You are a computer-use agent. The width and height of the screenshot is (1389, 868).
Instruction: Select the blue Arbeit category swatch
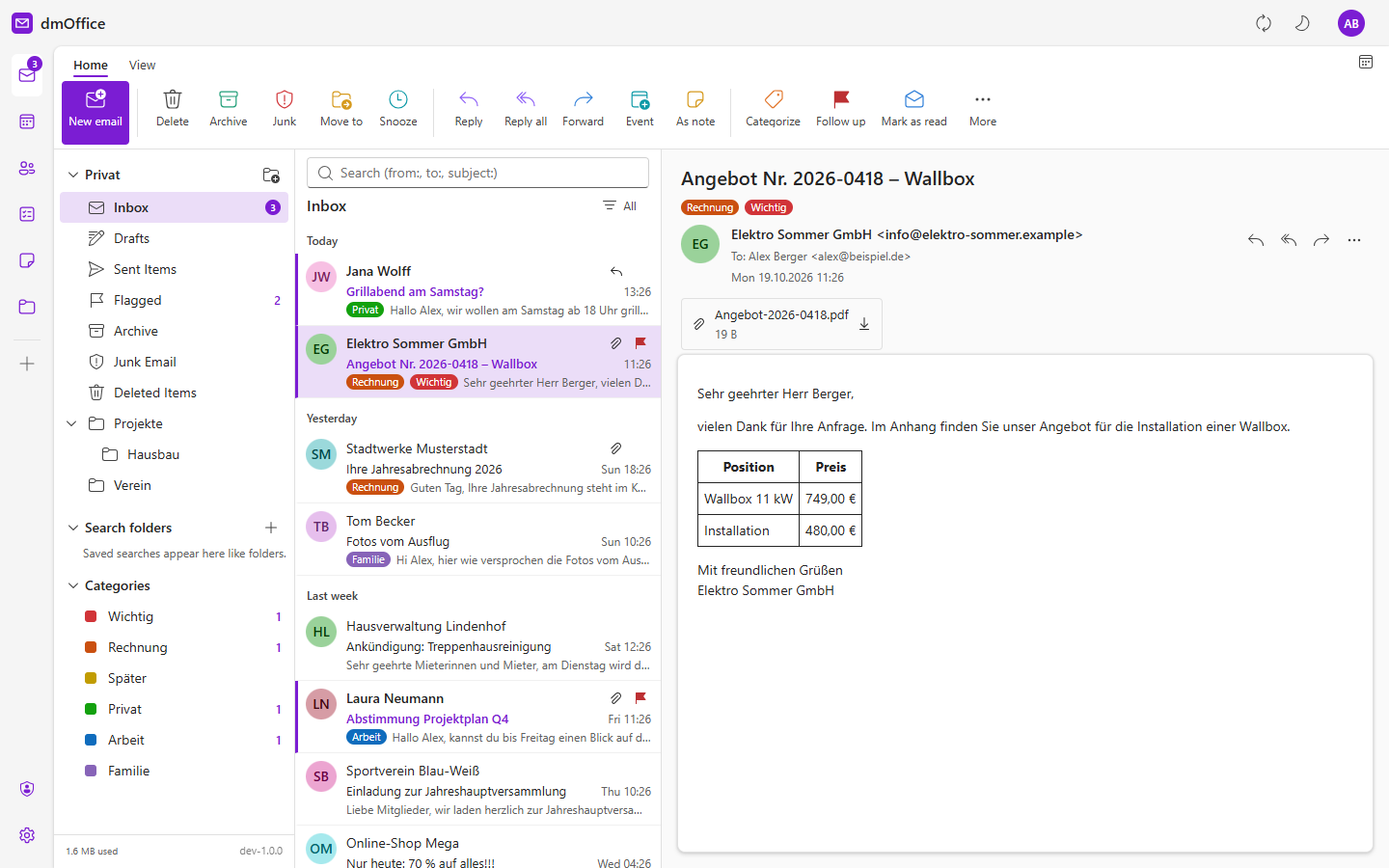91,740
